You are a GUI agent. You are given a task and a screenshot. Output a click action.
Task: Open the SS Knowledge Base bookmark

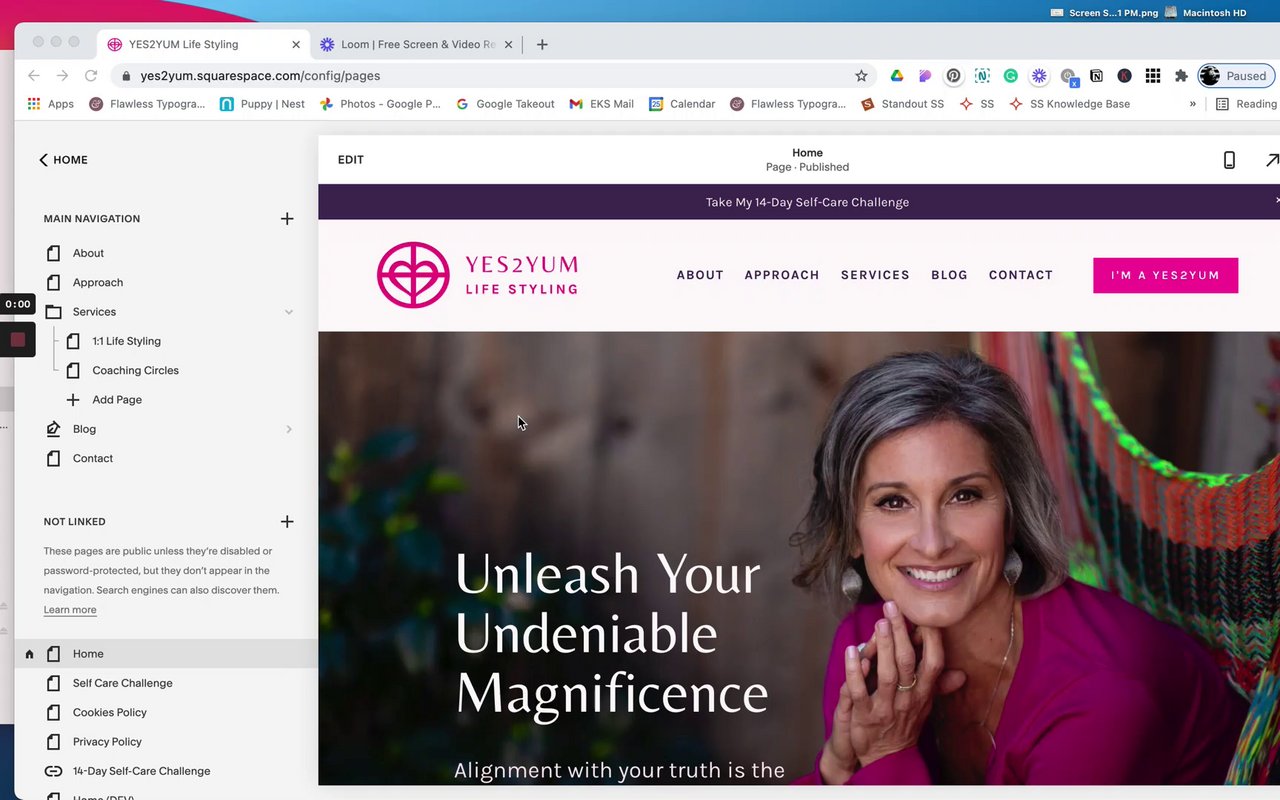[1070, 104]
